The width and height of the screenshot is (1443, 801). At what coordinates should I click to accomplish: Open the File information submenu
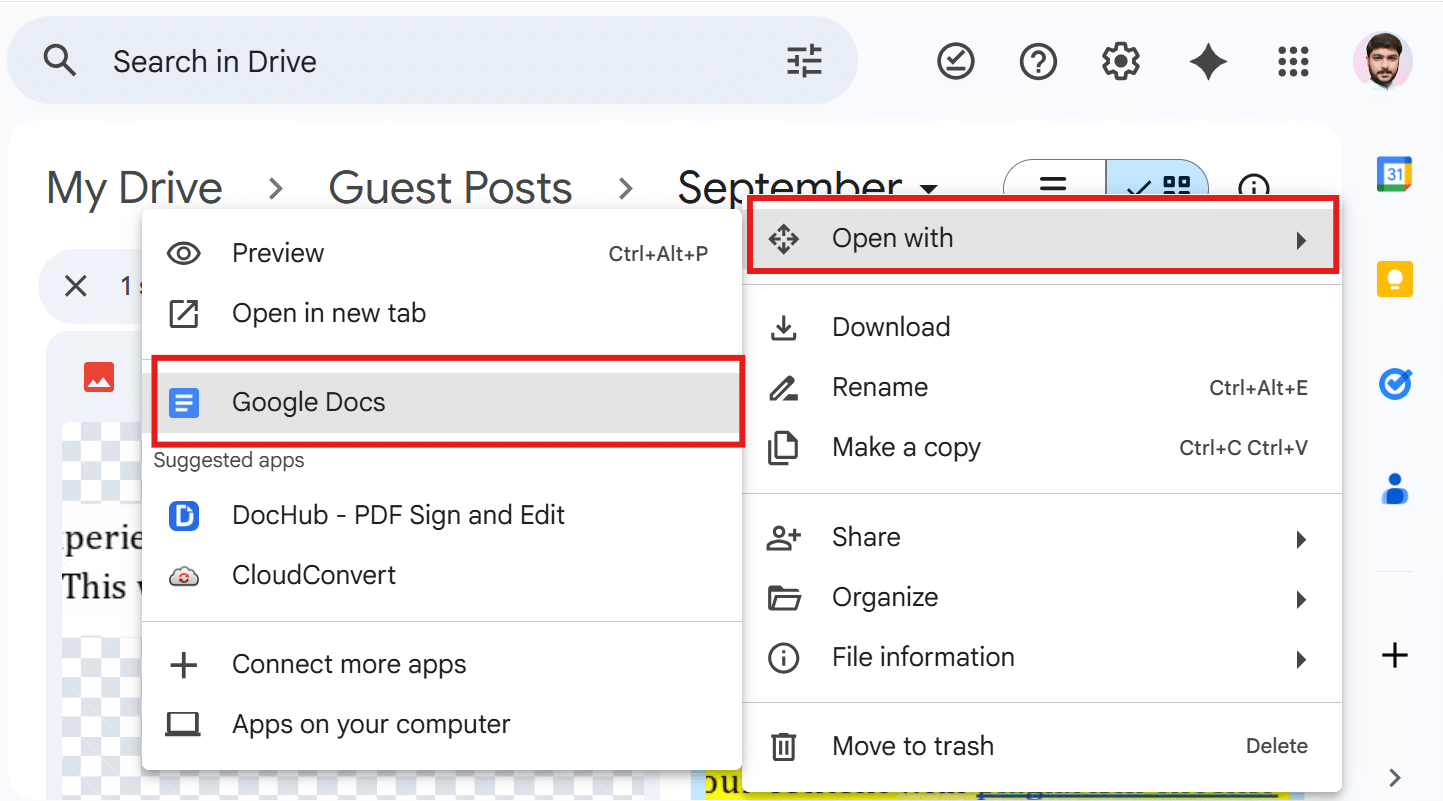click(1042, 657)
